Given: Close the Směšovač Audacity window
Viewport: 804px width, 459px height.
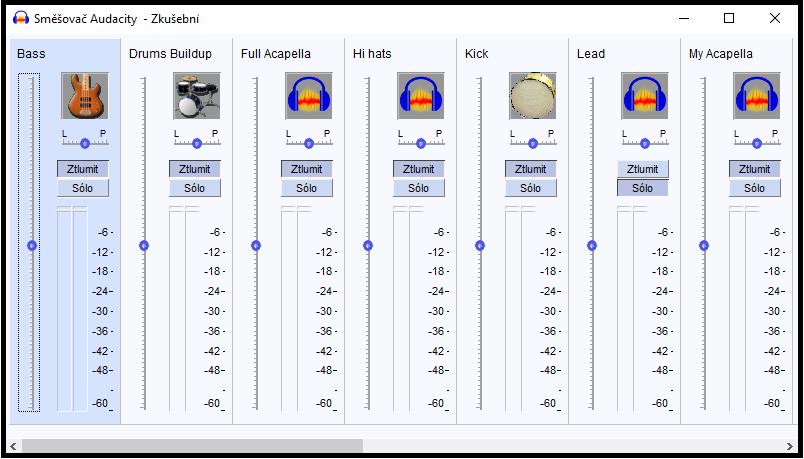Looking at the screenshot, I should [775, 18].
